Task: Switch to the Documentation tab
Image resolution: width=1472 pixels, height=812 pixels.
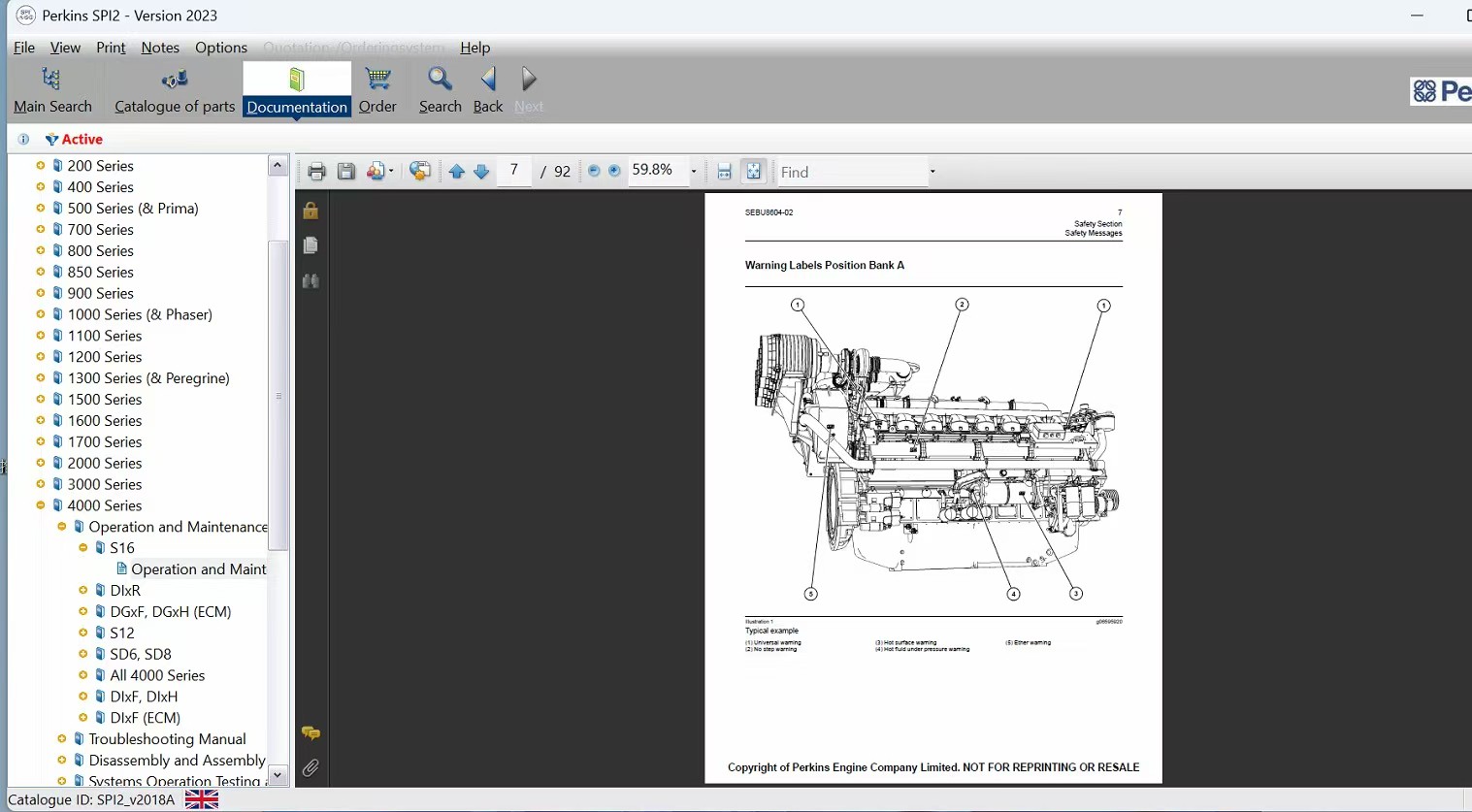Action: (296, 89)
